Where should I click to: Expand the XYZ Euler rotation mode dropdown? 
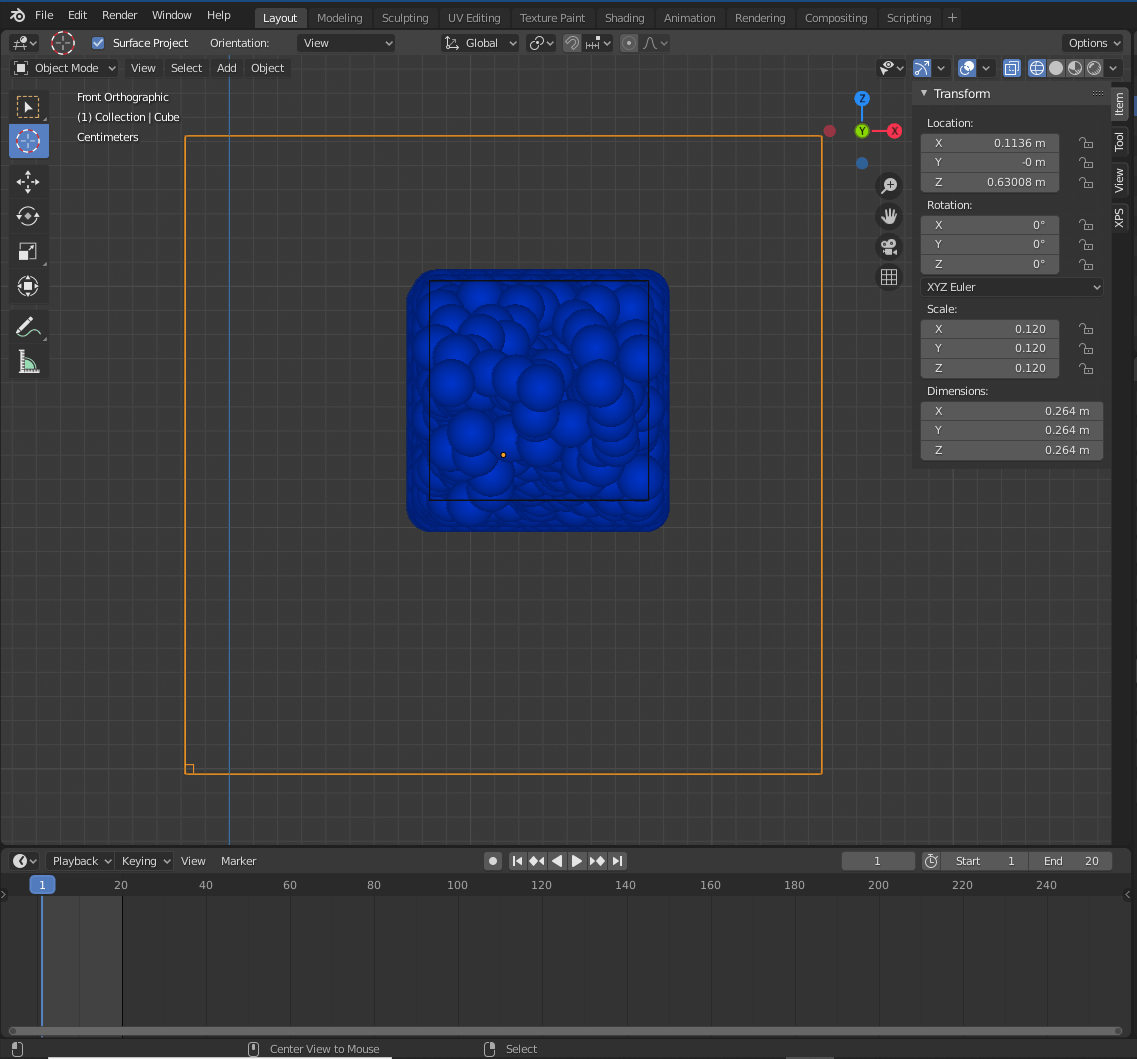pyautogui.click(x=1011, y=287)
